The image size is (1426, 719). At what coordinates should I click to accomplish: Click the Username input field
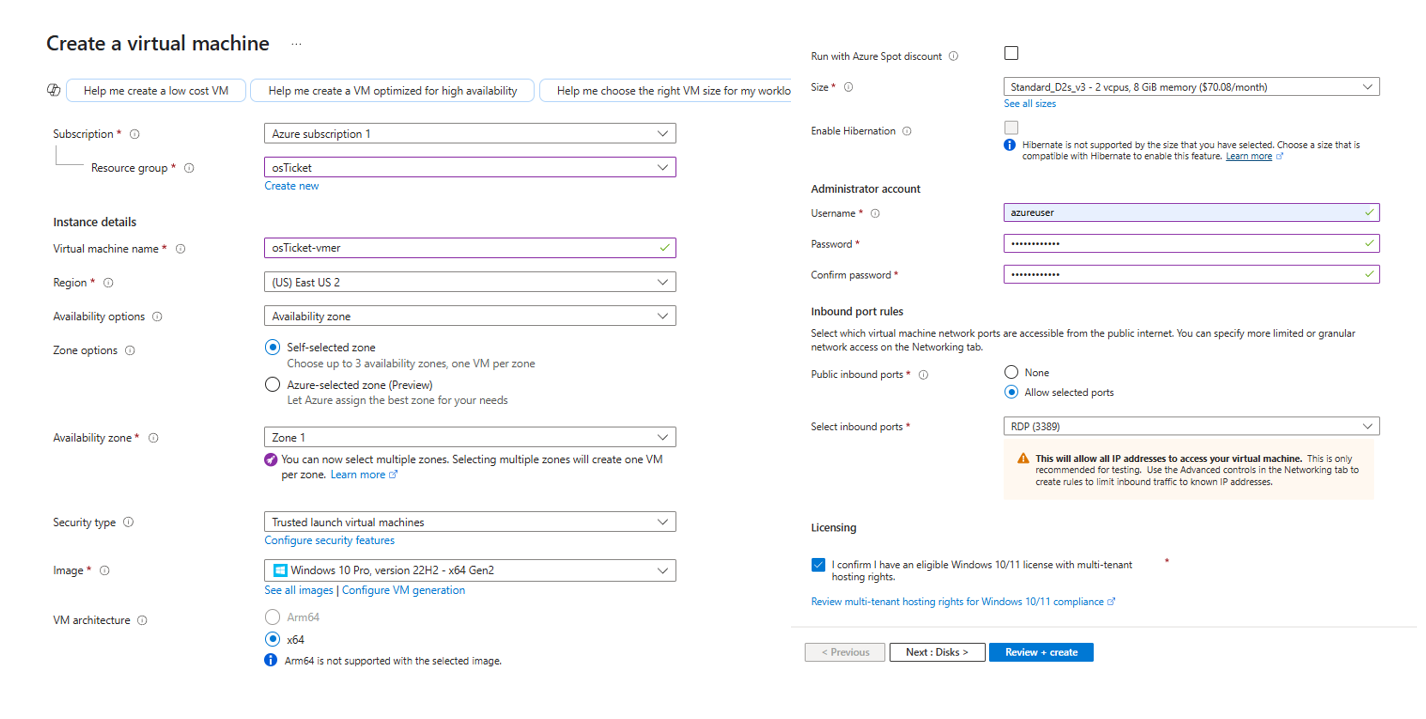1191,213
